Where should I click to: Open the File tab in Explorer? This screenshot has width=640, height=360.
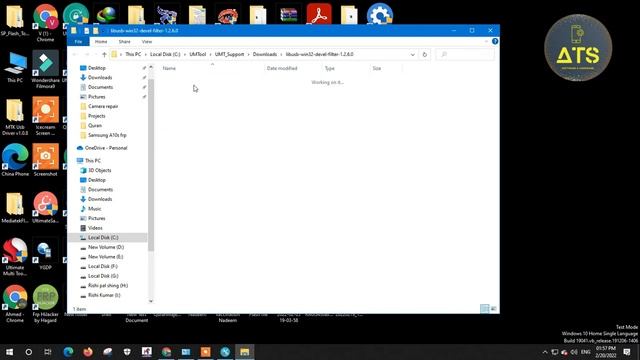(78, 42)
